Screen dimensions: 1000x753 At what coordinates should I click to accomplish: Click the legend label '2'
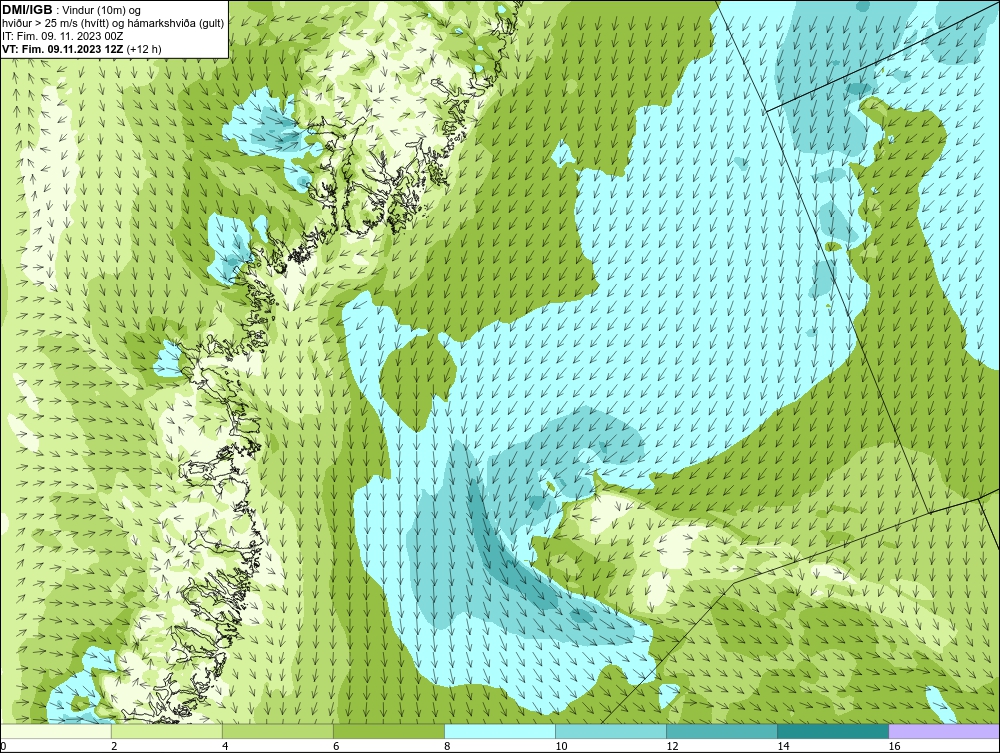[114, 746]
